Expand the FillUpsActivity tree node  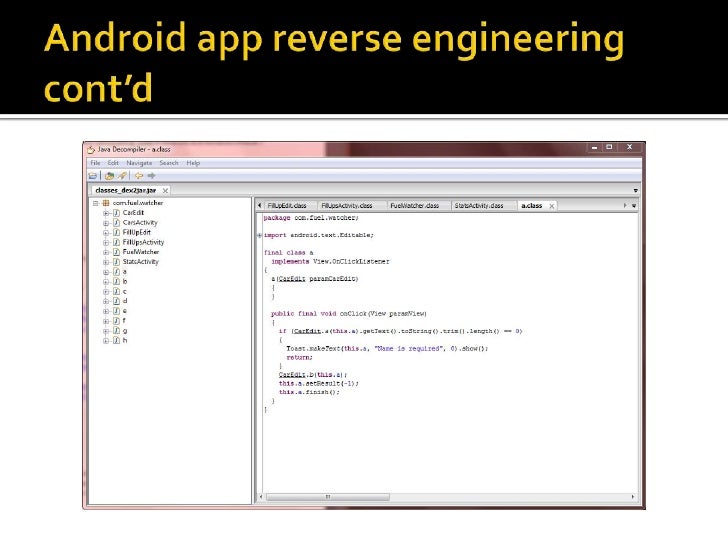(x=106, y=242)
